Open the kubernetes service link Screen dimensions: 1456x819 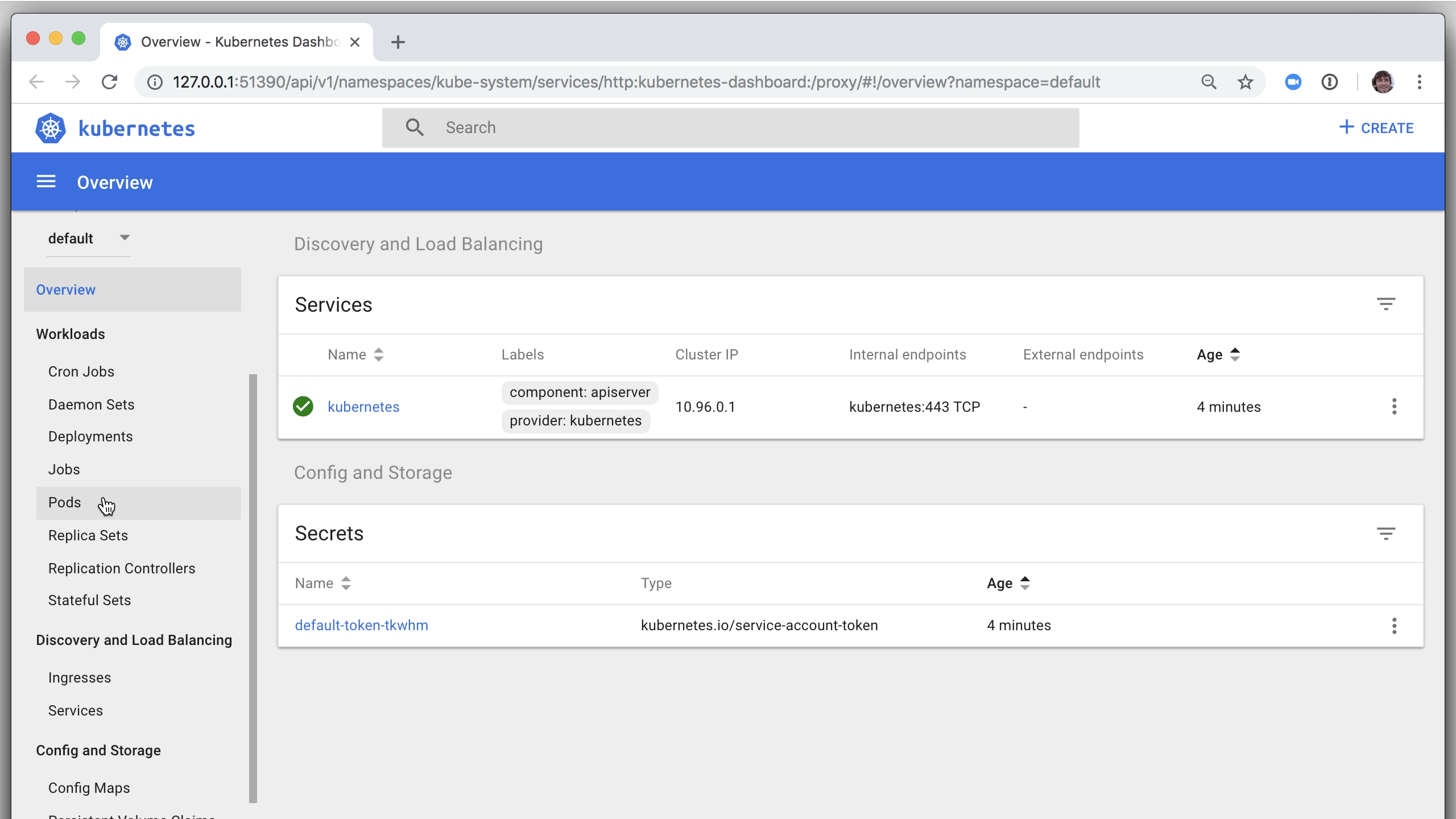(x=363, y=407)
